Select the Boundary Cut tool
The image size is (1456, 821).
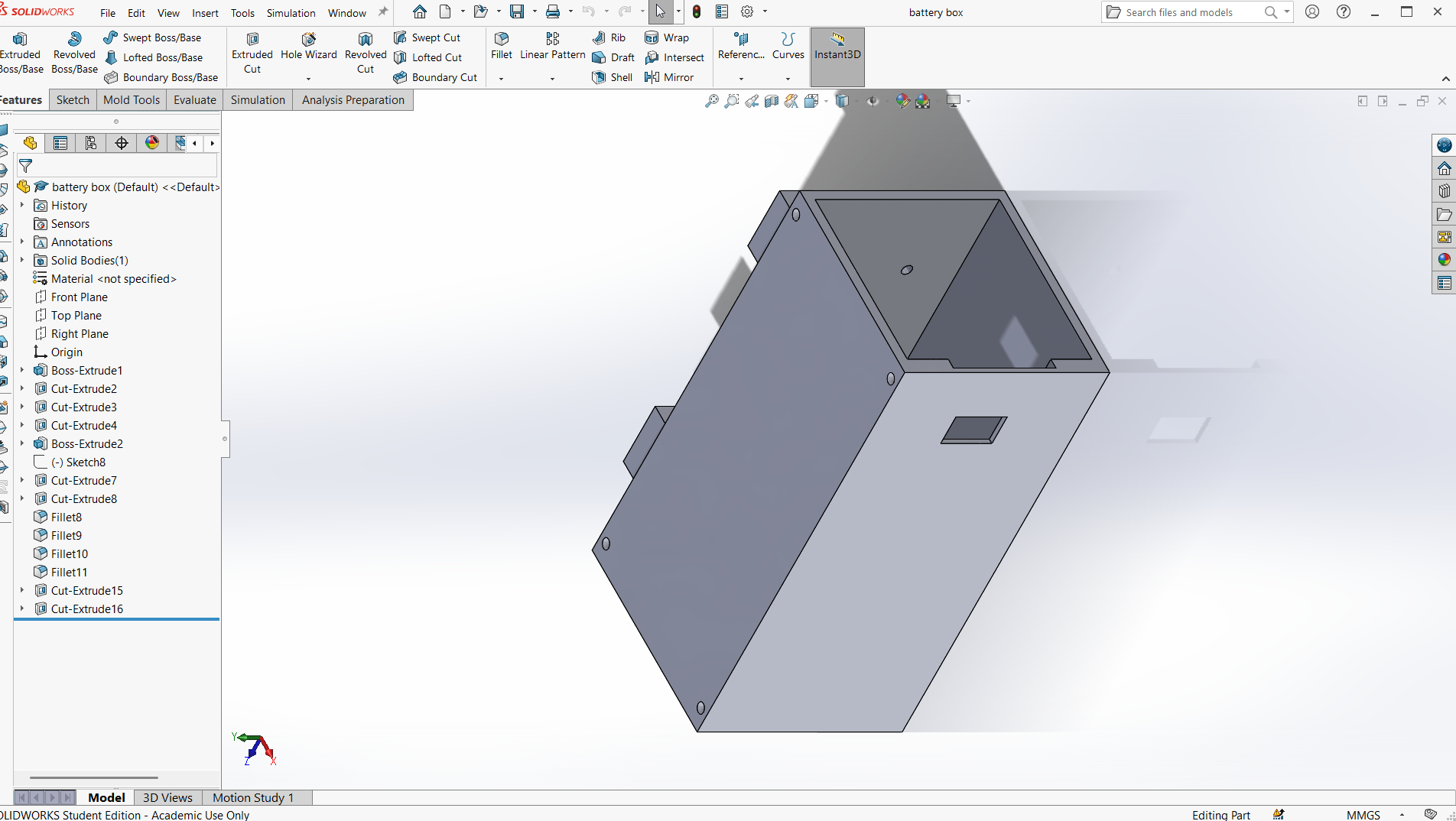(435, 77)
